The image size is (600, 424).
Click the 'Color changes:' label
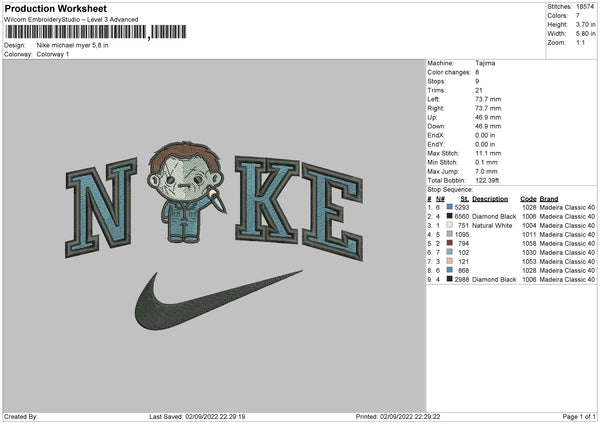(449, 72)
